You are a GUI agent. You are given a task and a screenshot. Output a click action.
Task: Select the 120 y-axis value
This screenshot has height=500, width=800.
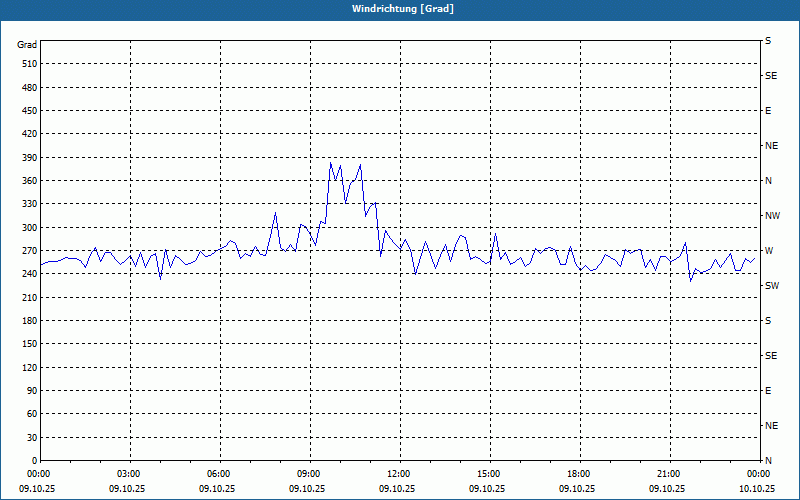pyautogui.click(x=29, y=367)
